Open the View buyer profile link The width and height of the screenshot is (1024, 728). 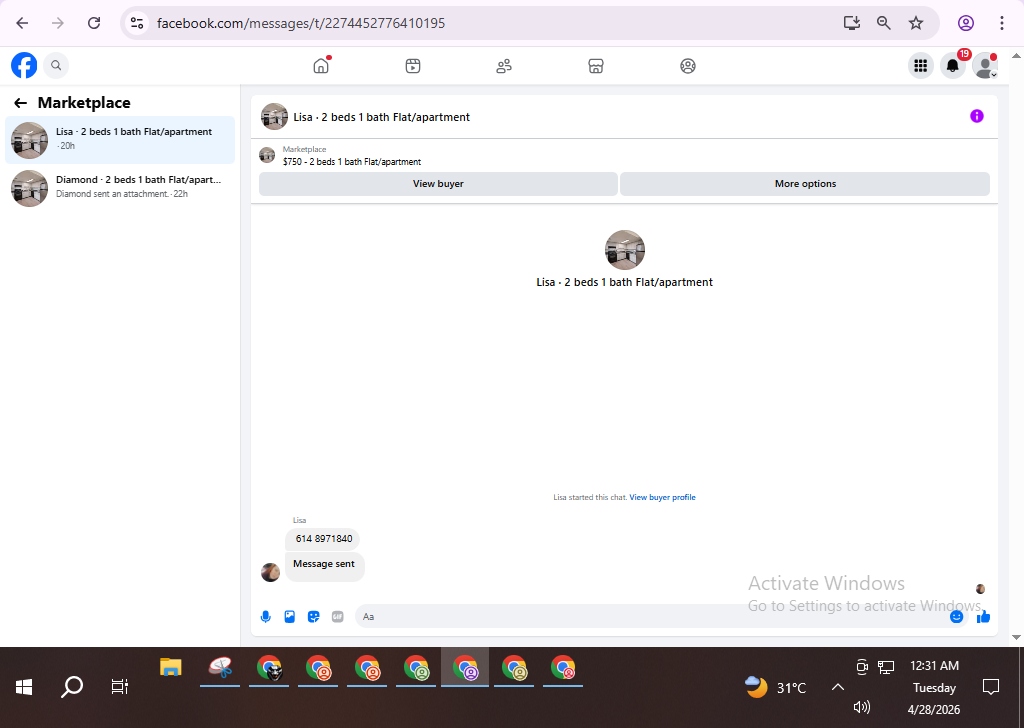click(662, 498)
